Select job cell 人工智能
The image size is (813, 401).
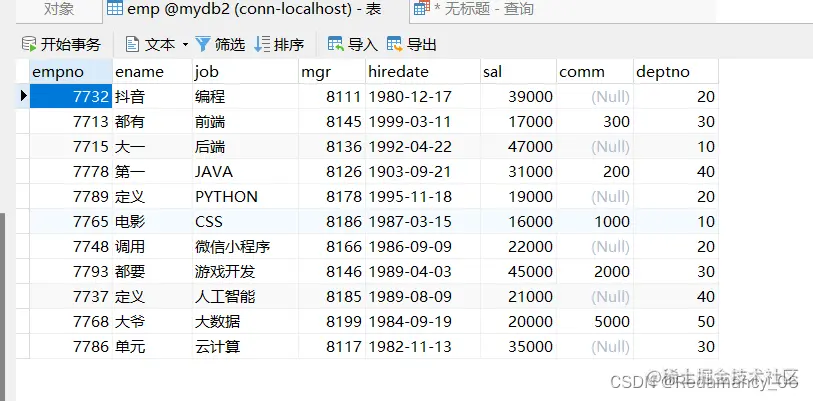coord(246,296)
